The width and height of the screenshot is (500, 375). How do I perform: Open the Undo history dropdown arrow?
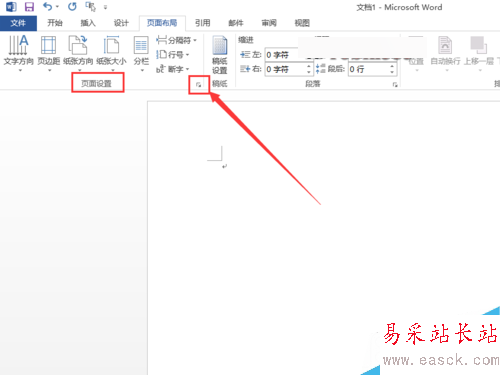click(57, 7)
